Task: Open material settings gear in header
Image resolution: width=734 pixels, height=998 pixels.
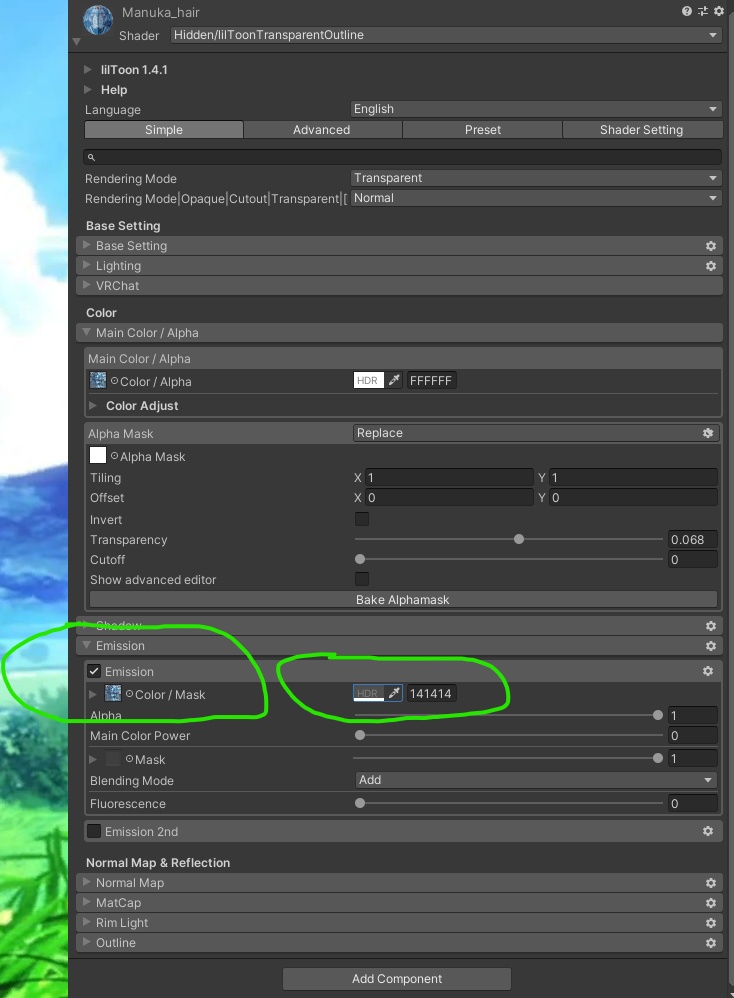Action: click(719, 11)
